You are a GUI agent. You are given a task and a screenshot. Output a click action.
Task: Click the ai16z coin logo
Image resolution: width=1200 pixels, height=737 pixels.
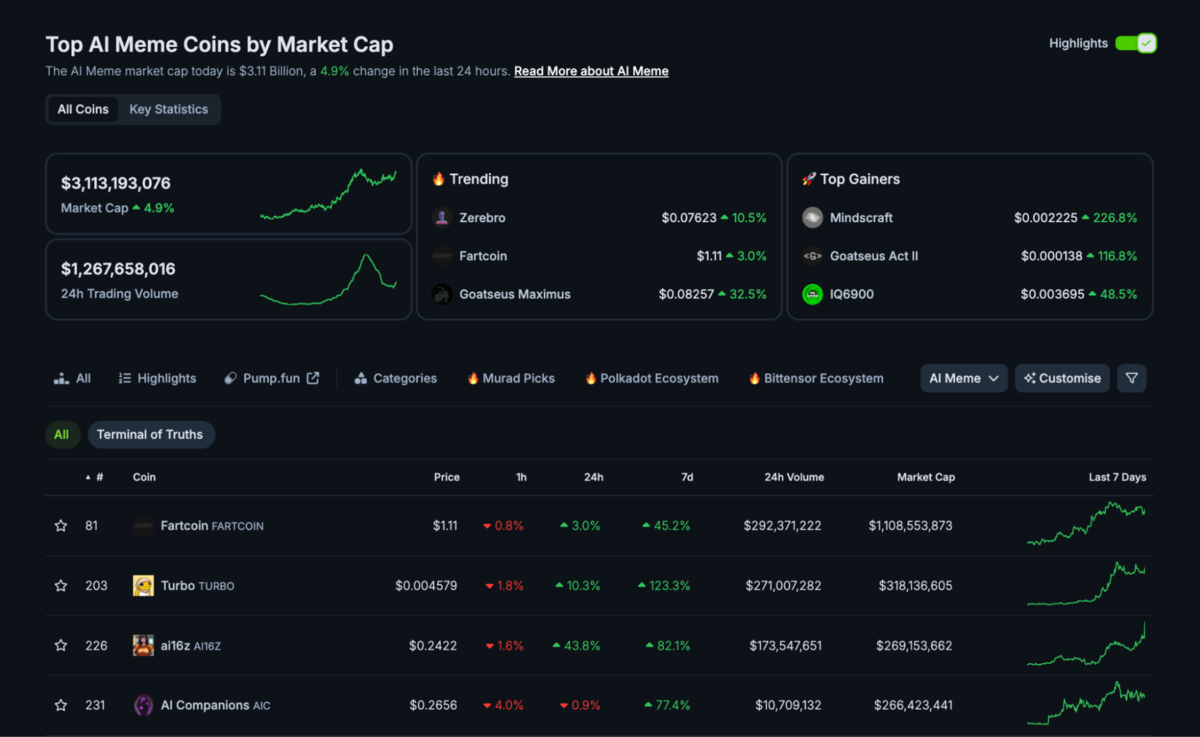pos(143,645)
